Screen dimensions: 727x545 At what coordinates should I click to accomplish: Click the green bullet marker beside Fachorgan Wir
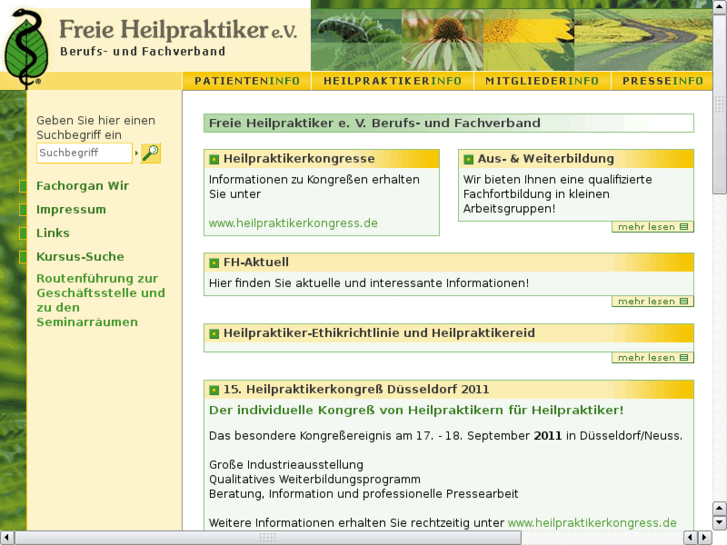click(22, 186)
